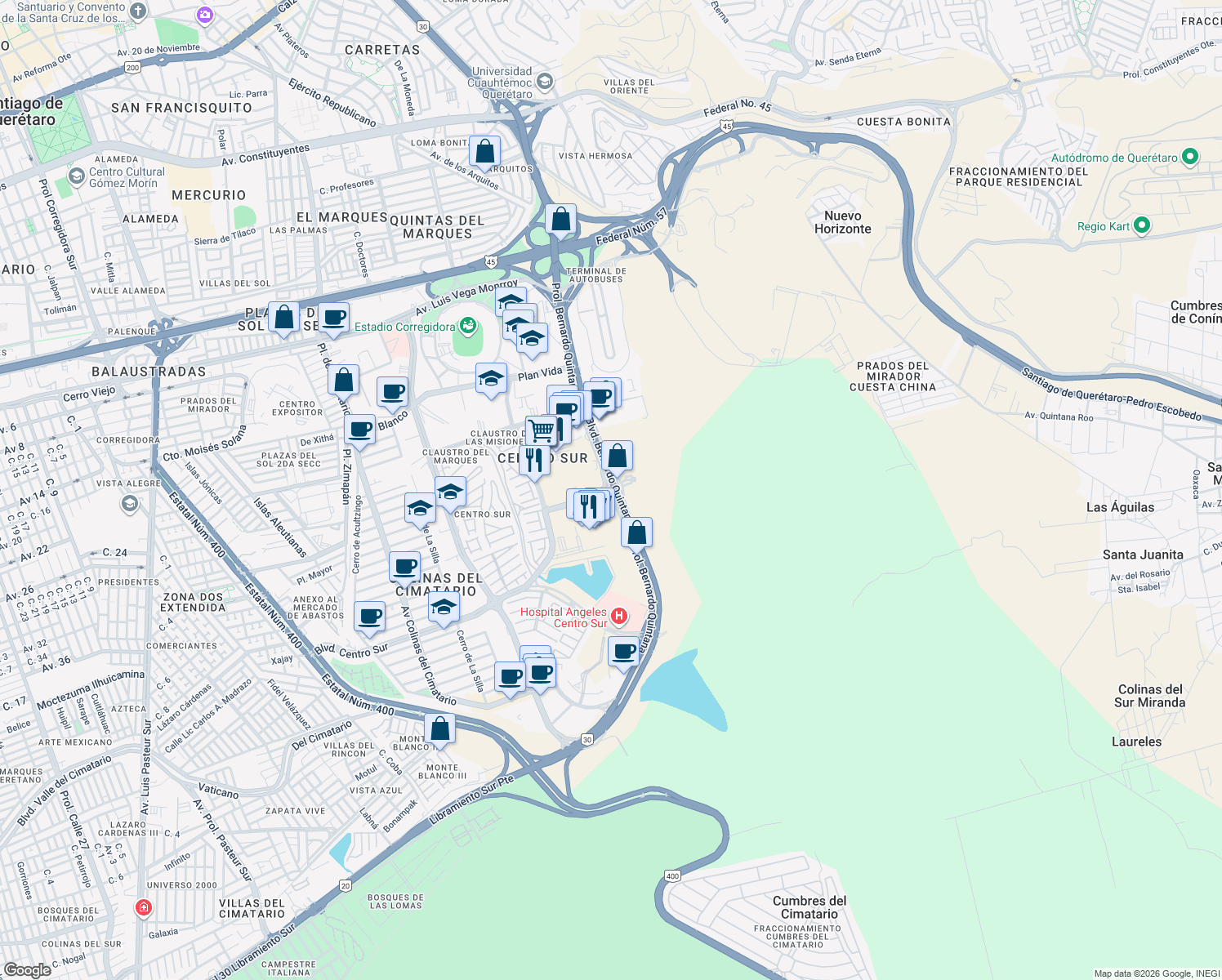This screenshot has height=980, width=1222.
Task: Click the Autódromo de Querétaro marker
Action: (x=1189, y=156)
